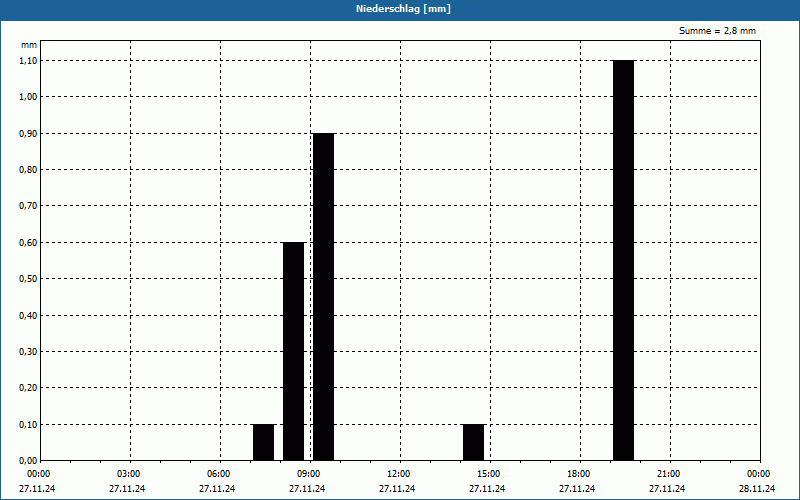
Task: Click the 28.11.24 date label
Action: (757, 489)
